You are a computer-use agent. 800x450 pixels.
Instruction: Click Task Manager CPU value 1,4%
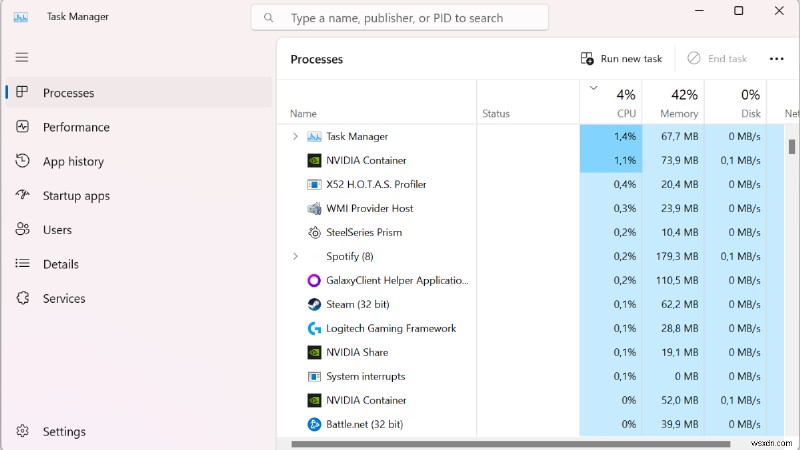[624, 136]
